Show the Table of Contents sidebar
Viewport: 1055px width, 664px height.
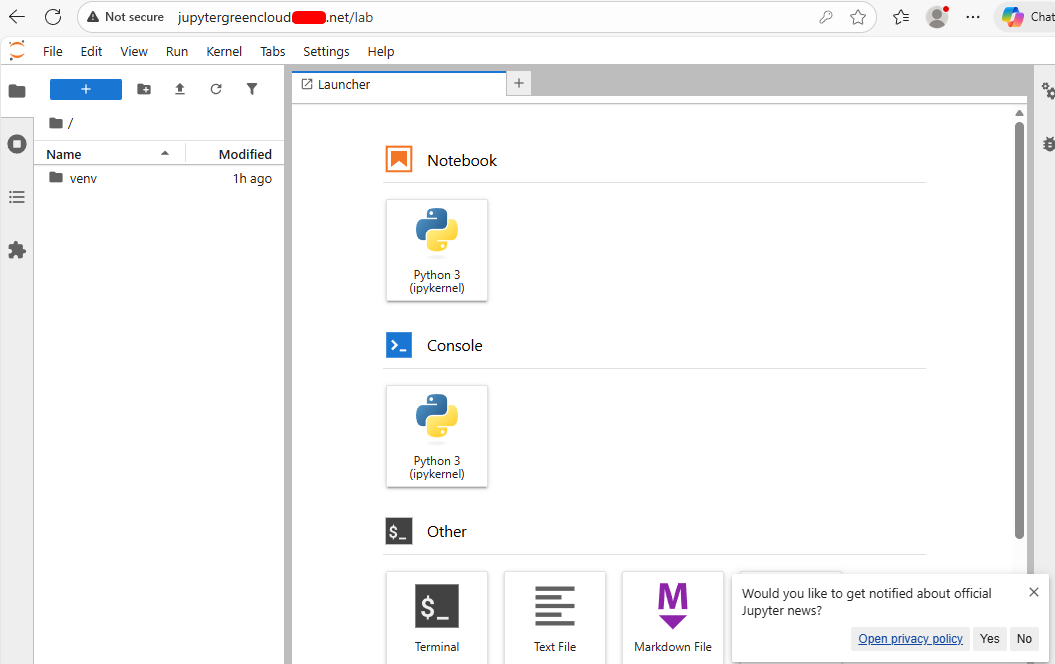(17, 197)
